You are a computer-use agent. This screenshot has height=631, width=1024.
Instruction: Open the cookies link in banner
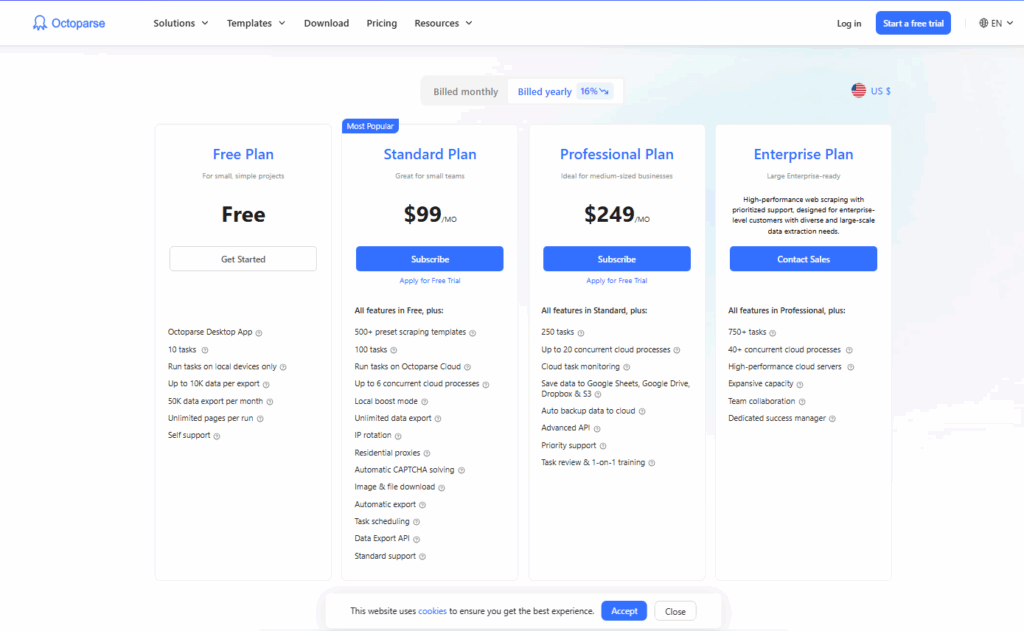click(432, 611)
